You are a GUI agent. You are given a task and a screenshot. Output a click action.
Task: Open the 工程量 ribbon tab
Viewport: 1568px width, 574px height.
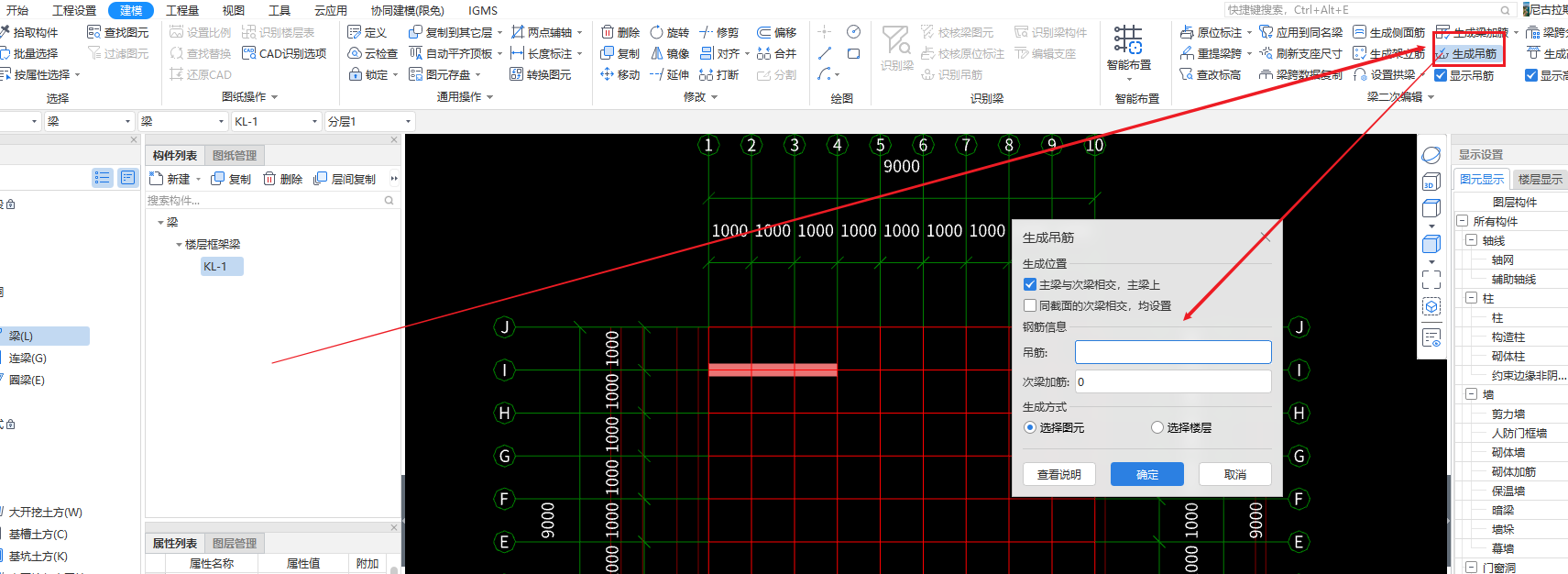[x=182, y=10]
